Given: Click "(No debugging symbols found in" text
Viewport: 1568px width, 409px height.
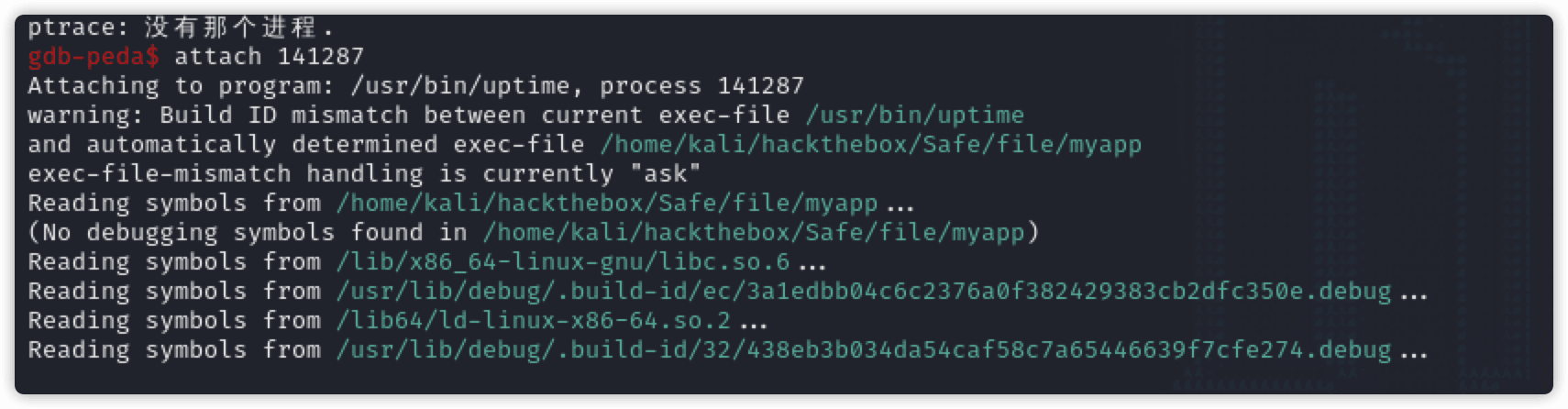Looking at the screenshot, I should (247, 233).
